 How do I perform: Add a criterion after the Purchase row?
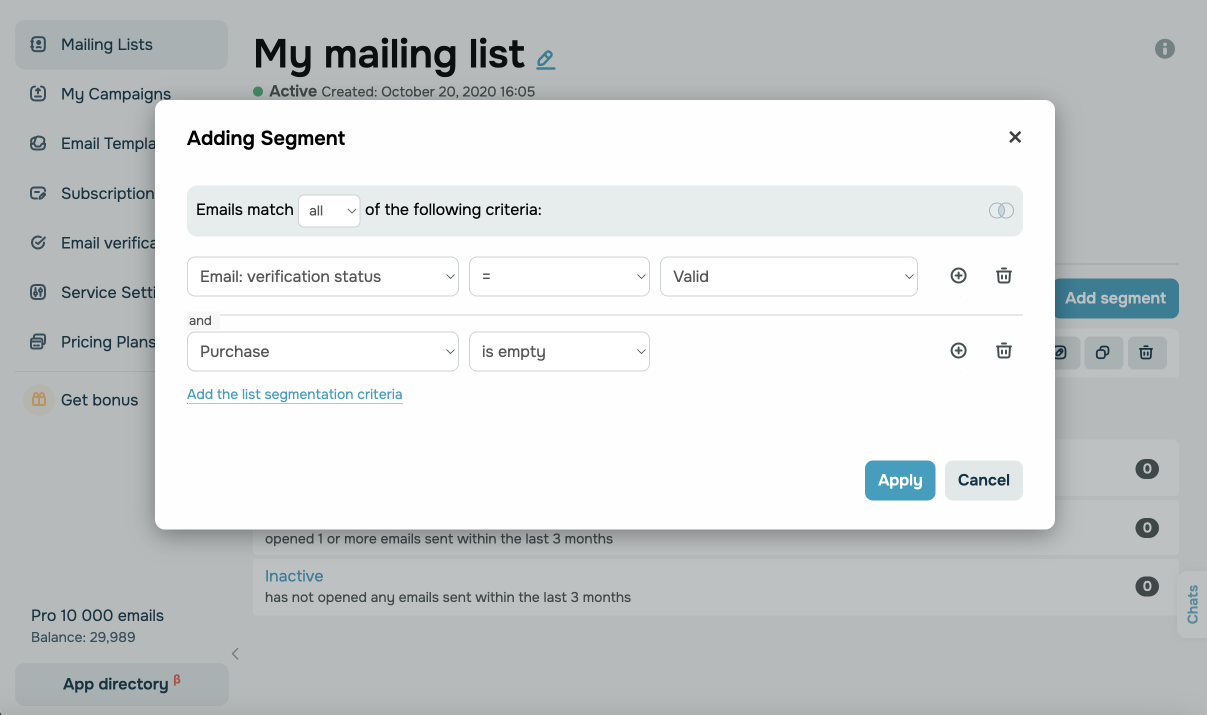point(958,351)
